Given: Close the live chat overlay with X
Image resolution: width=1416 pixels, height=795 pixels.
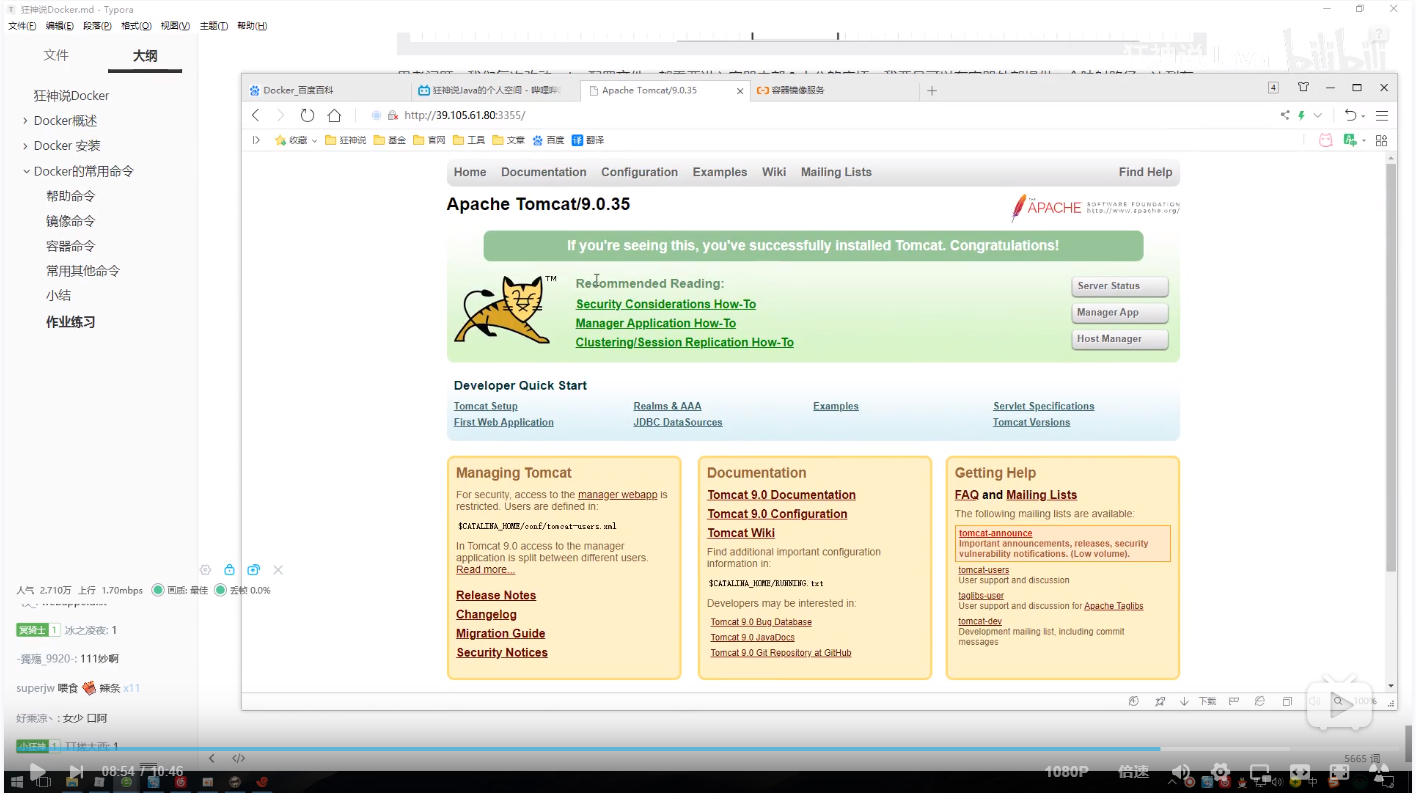Looking at the screenshot, I should [278, 569].
